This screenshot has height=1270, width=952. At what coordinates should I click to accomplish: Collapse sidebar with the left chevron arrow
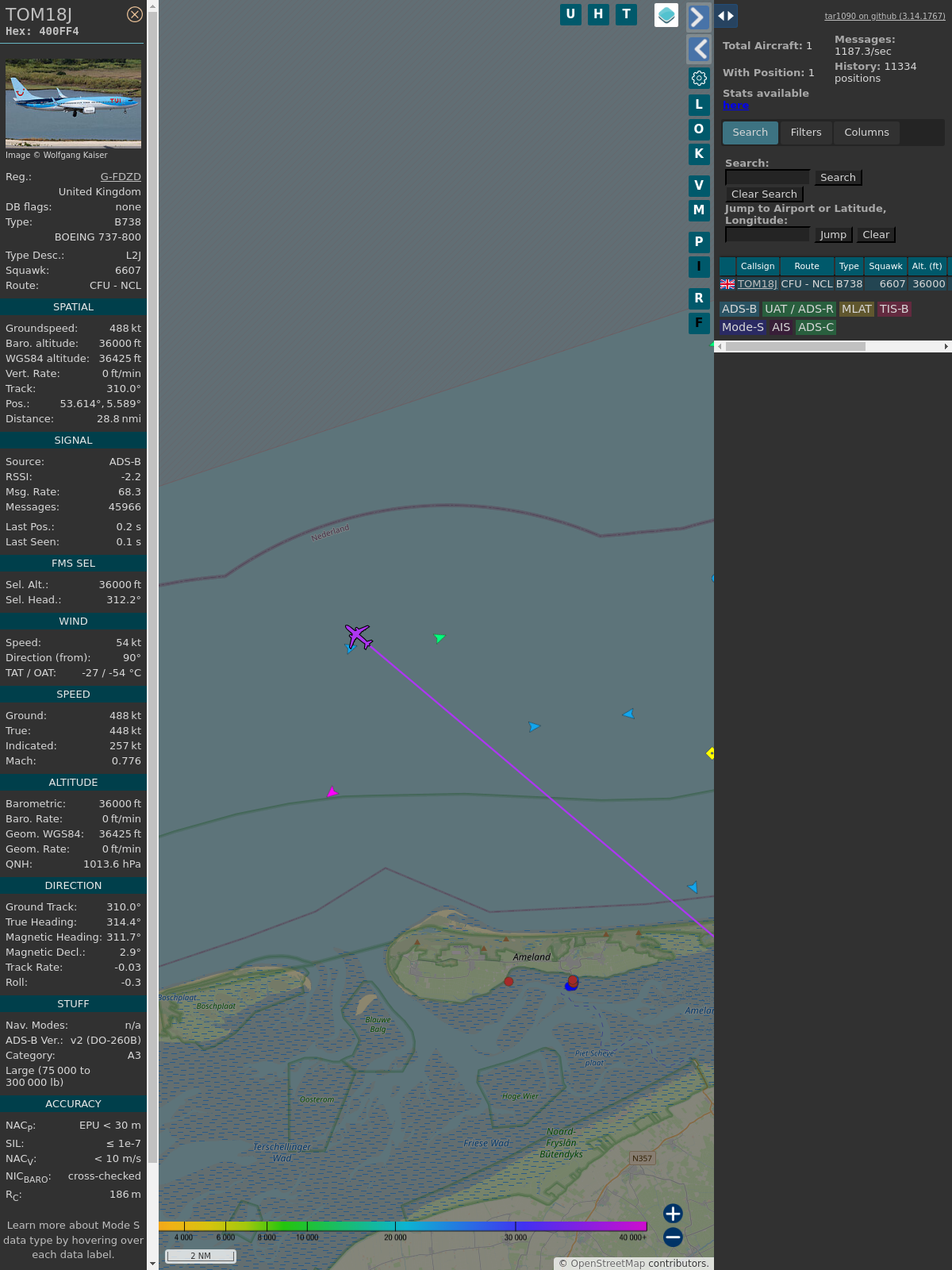[x=698, y=49]
